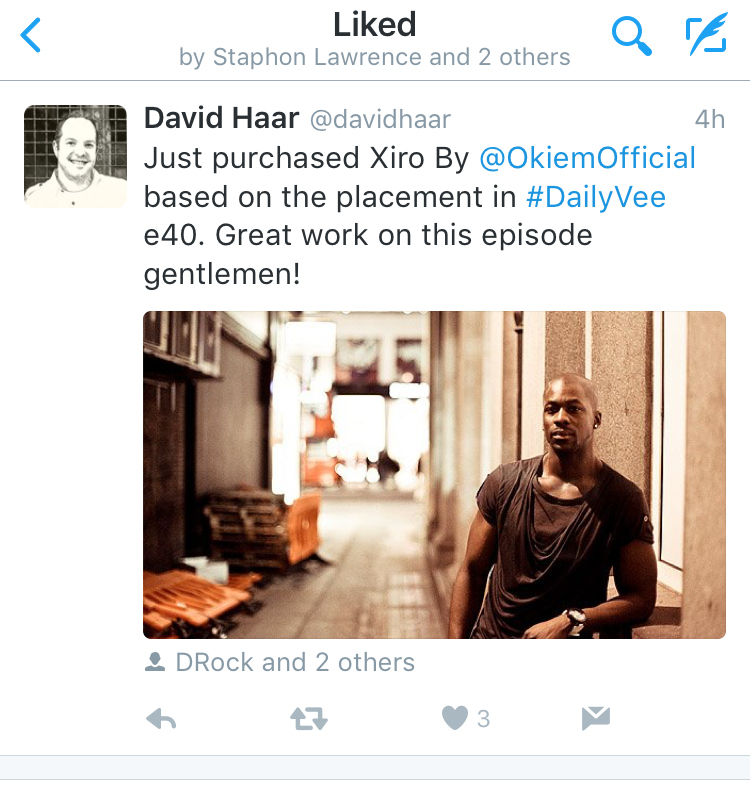Open the tweet text to view details
This screenshot has width=750, height=798.
pos(419,216)
